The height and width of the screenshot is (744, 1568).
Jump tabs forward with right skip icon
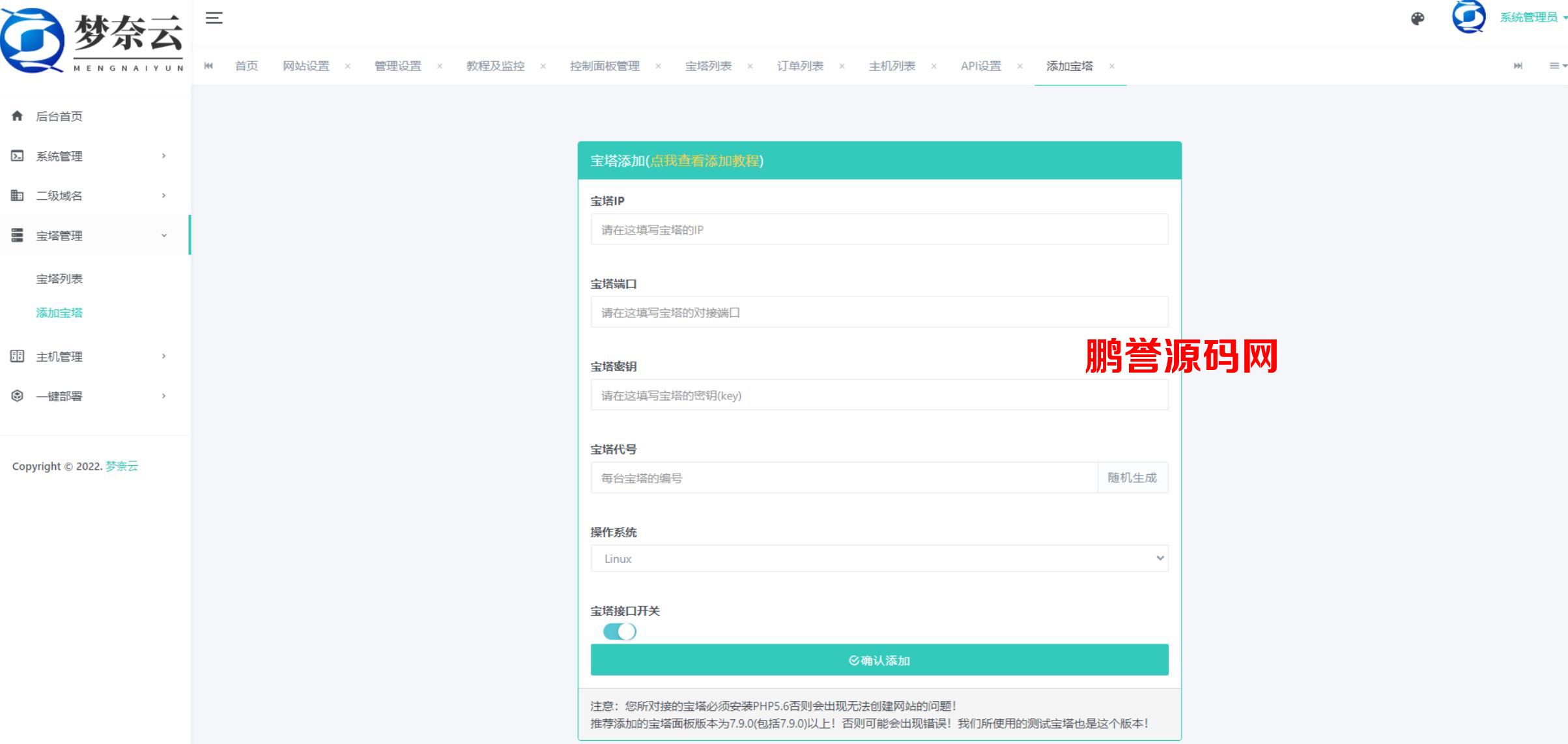coord(1518,66)
